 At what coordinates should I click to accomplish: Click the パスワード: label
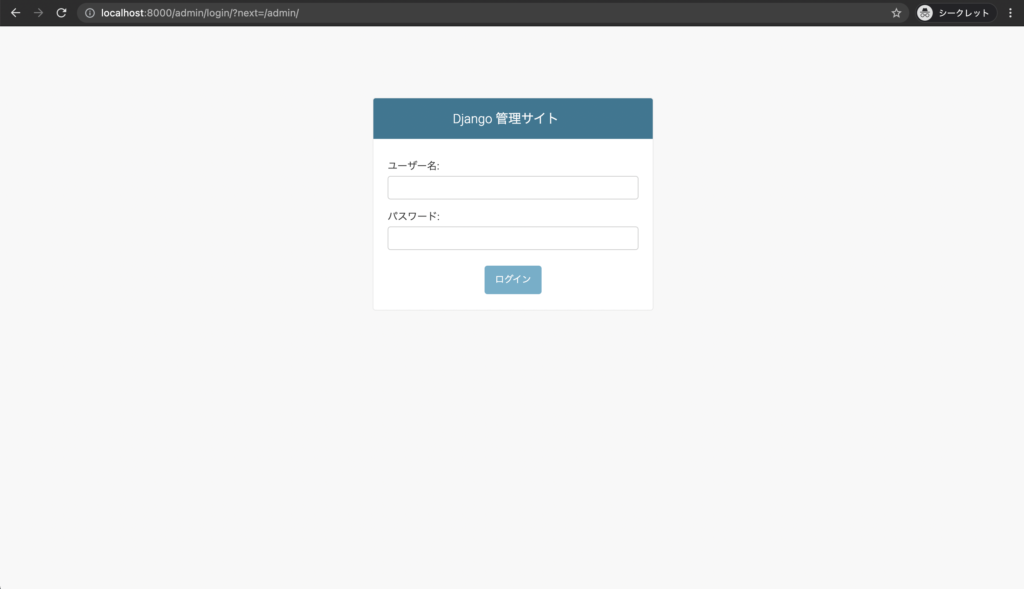(413, 216)
